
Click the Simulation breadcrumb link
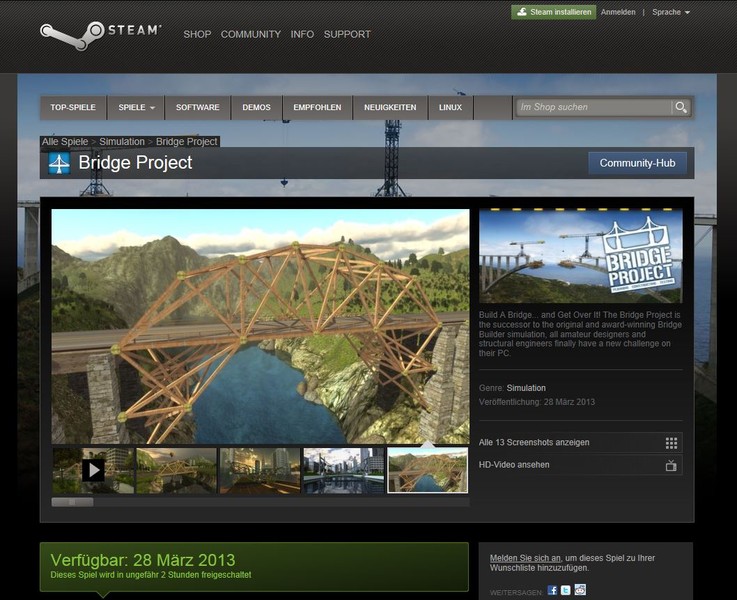tap(122, 142)
